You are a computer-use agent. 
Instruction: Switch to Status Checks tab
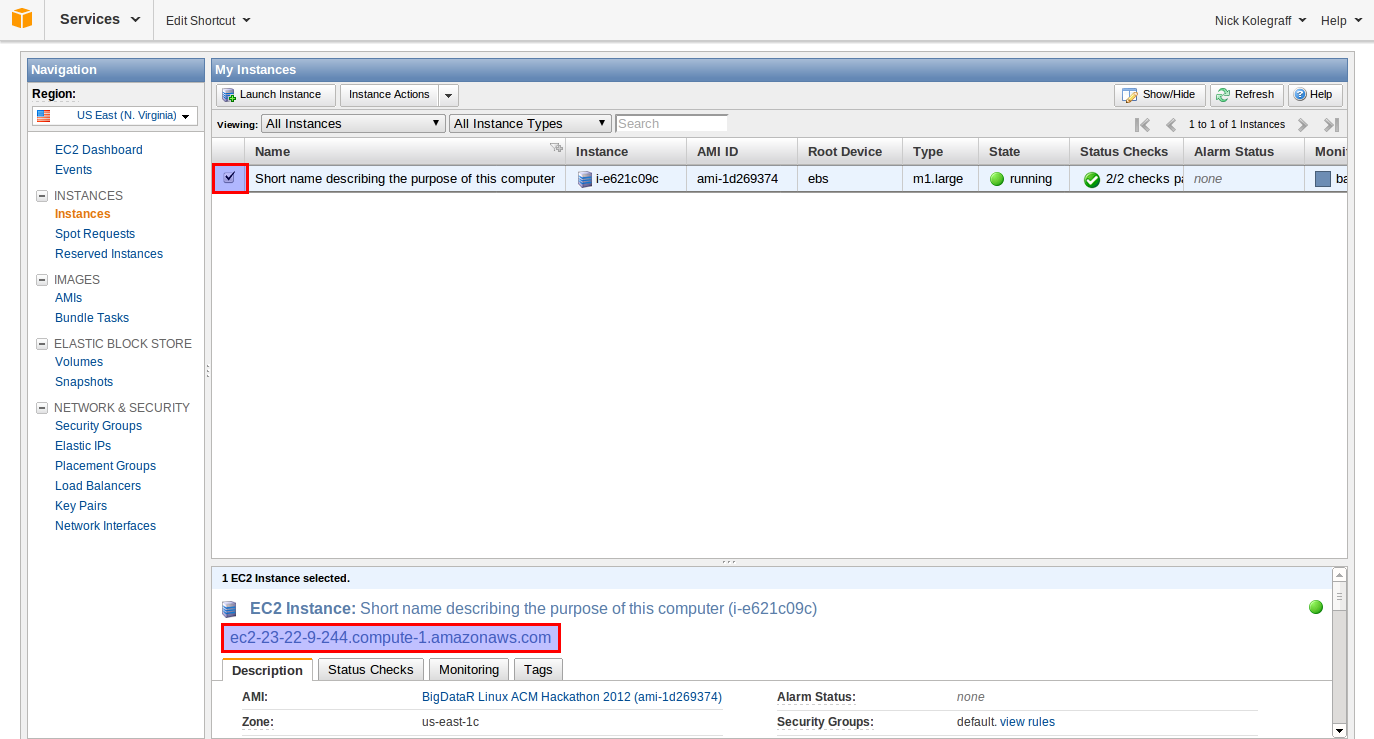(x=371, y=670)
